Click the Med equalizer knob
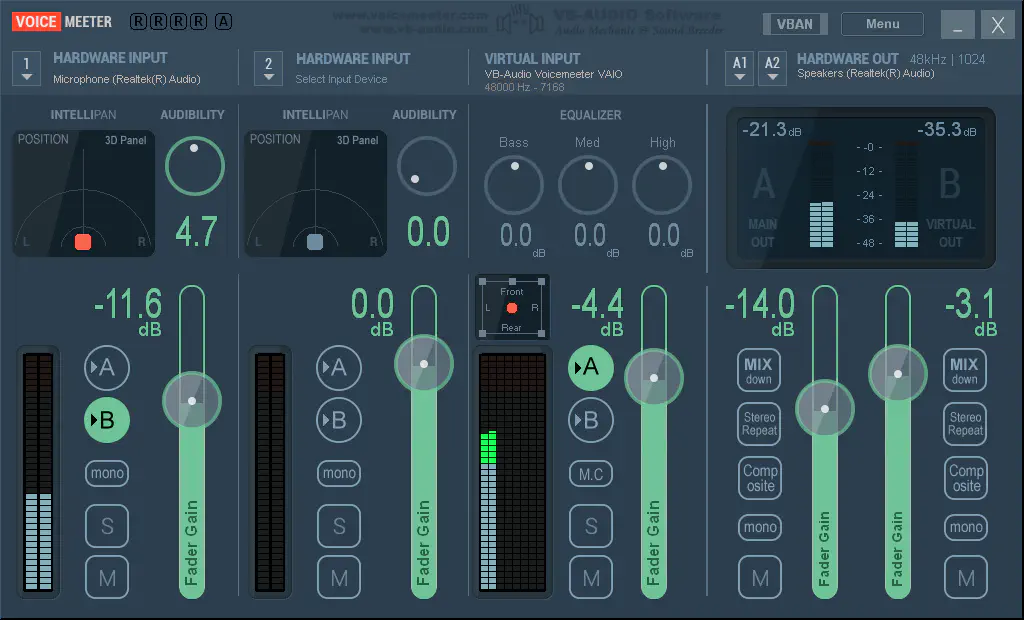The width and height of the screenshot is (1024, 620). (x=588, y=185)
